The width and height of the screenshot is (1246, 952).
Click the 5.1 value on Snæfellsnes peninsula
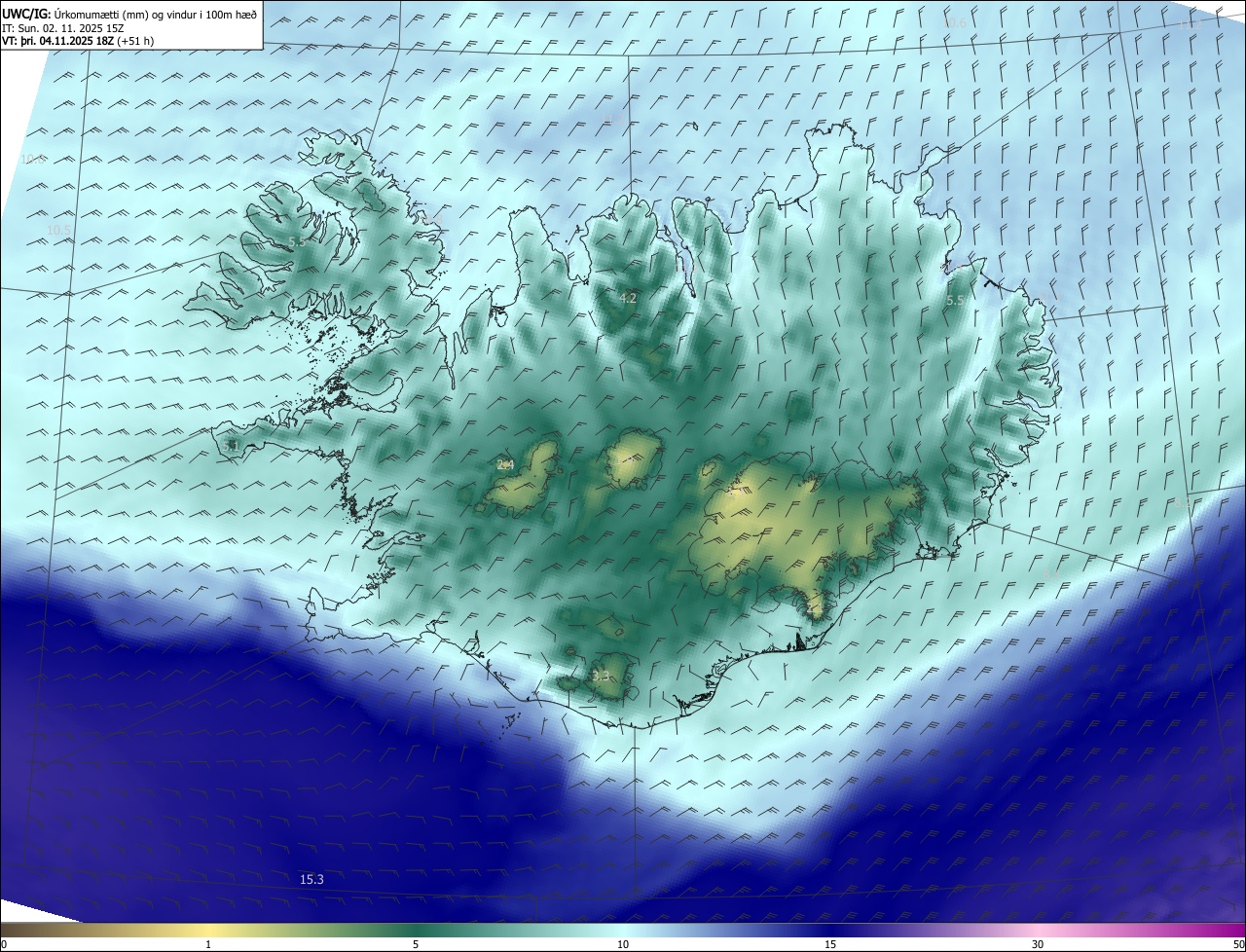click(231, 446)
